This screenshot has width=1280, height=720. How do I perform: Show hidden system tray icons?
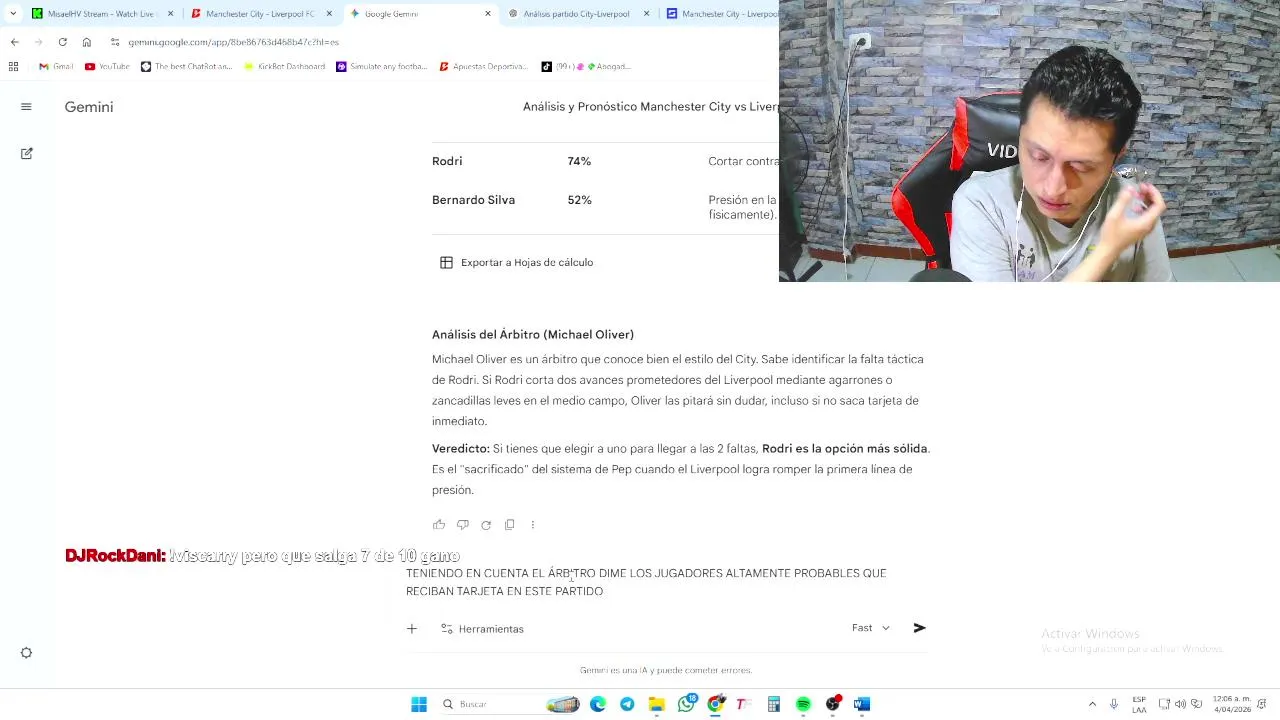1092,704
